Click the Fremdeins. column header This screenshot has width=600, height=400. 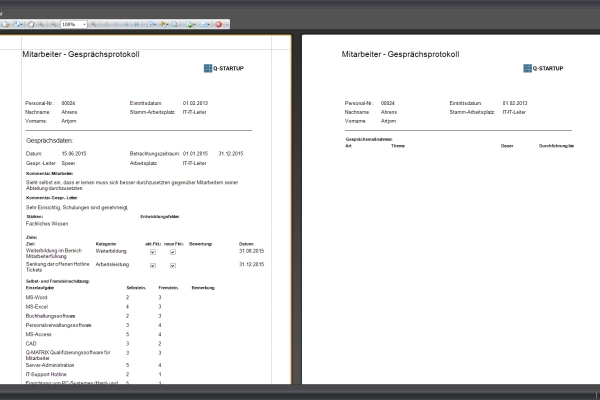(x=168, y=288)
